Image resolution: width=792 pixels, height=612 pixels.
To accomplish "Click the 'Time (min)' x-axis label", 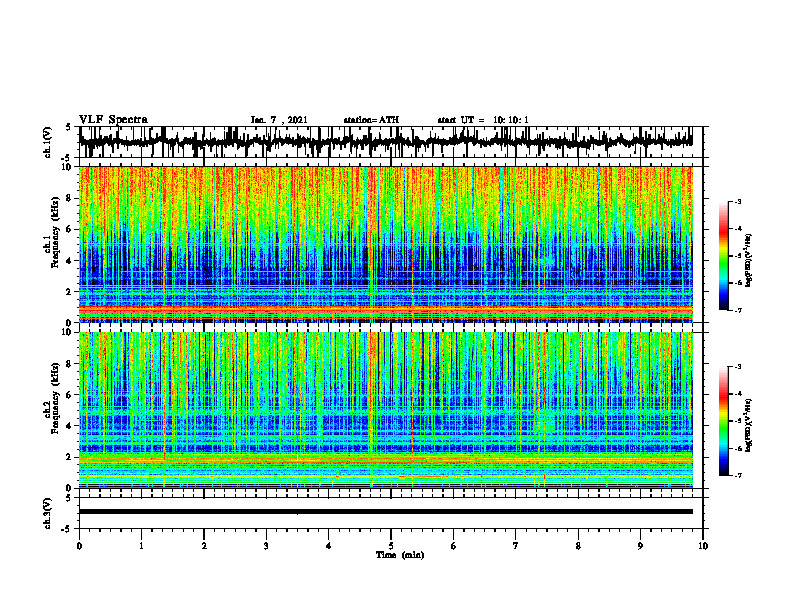I will [x=400, y=555].
